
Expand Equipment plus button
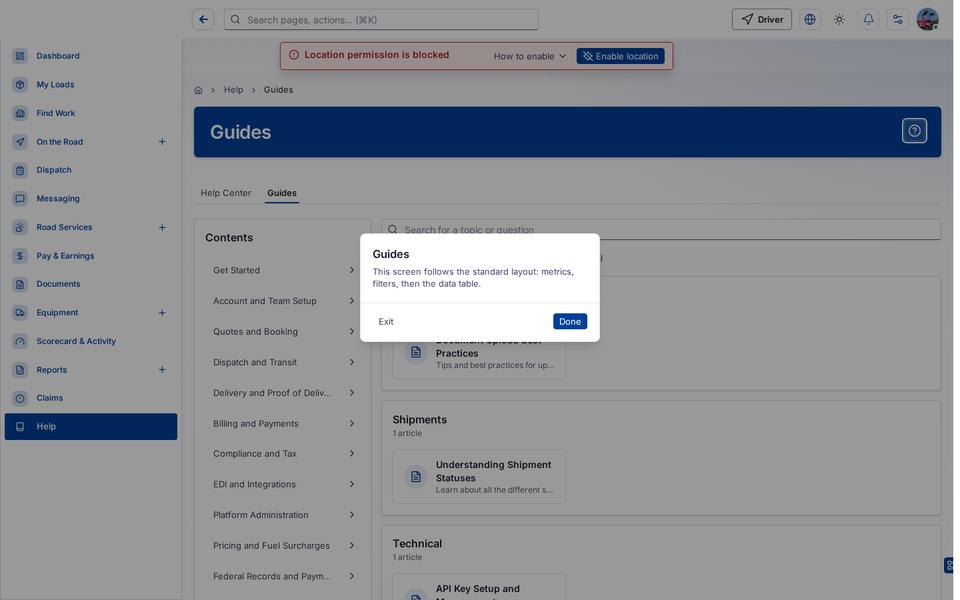(x=162, y=313)
